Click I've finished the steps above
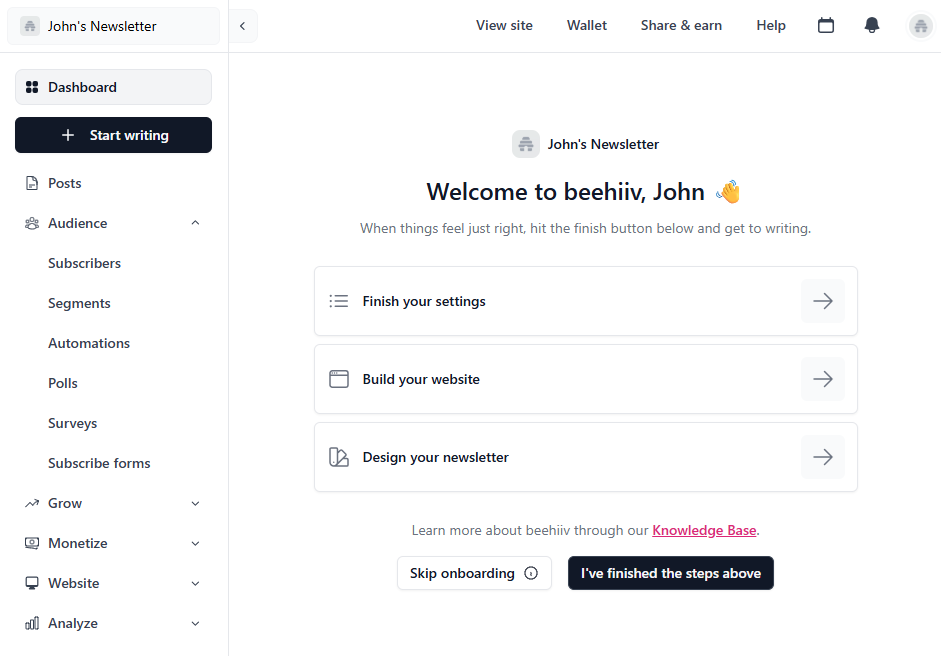 [x=670, y=573]
